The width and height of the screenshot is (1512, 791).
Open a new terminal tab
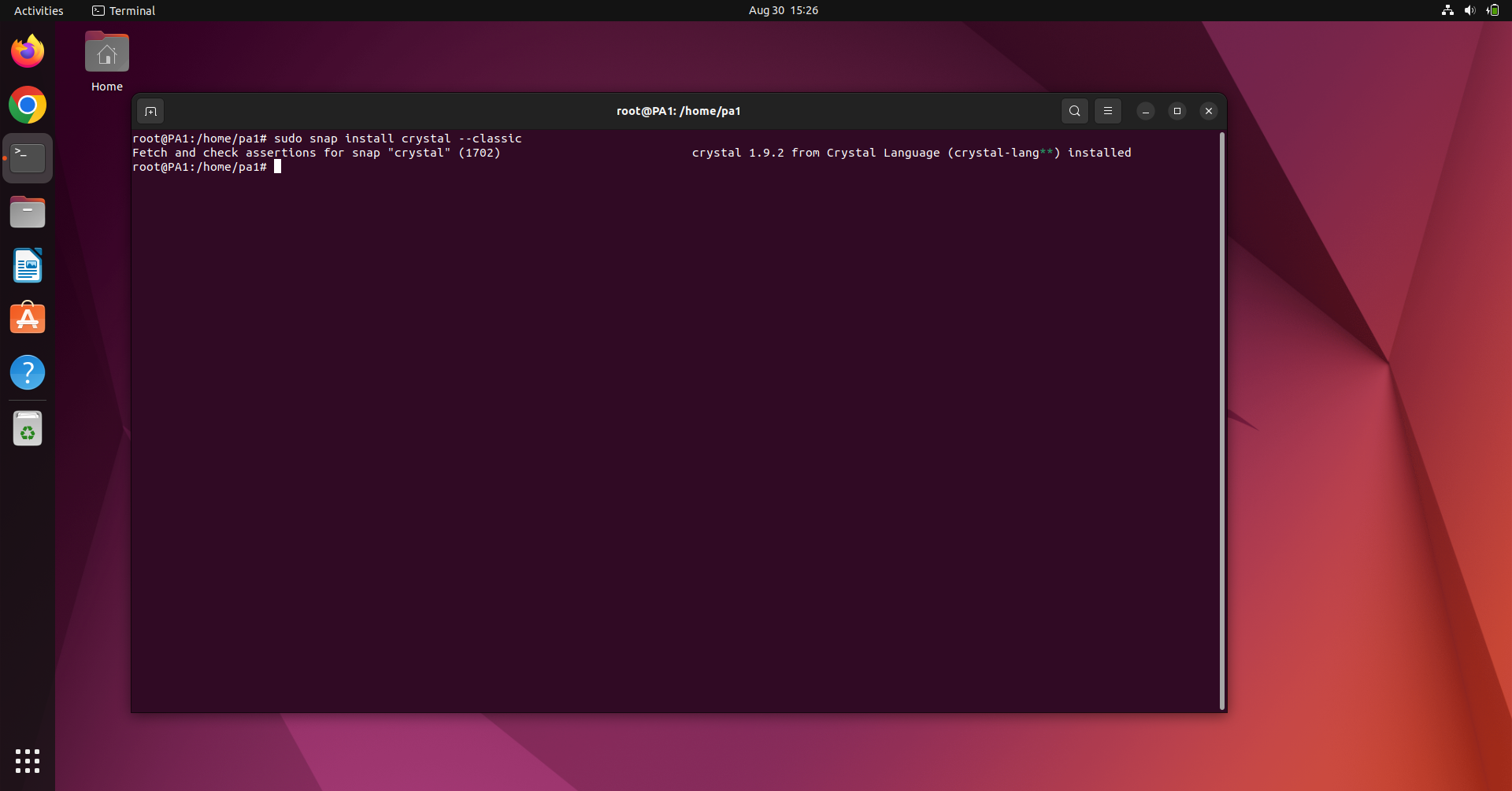click(150, 111)
